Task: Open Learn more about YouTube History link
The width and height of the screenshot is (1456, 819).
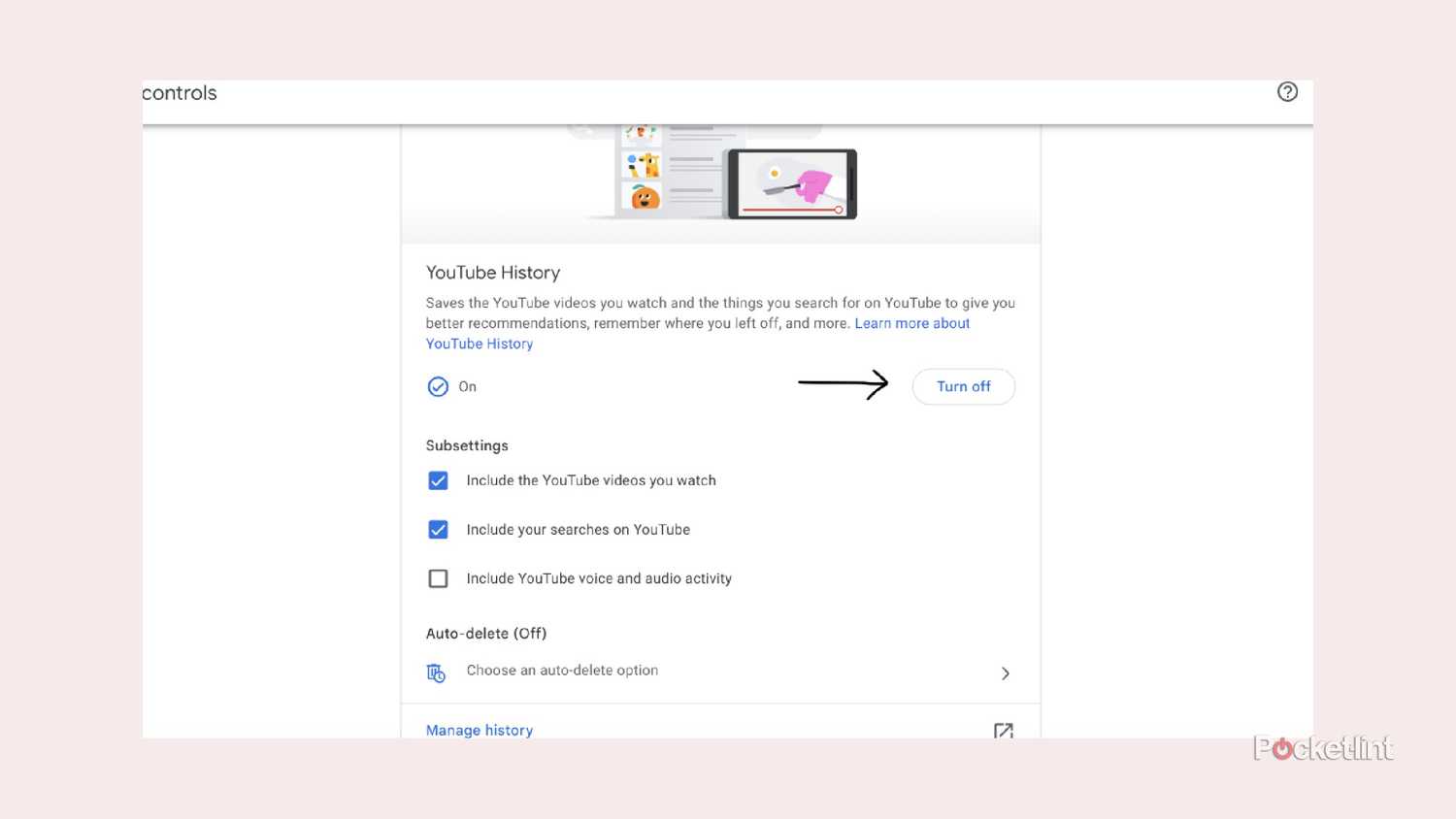Action: click(911, 324)
